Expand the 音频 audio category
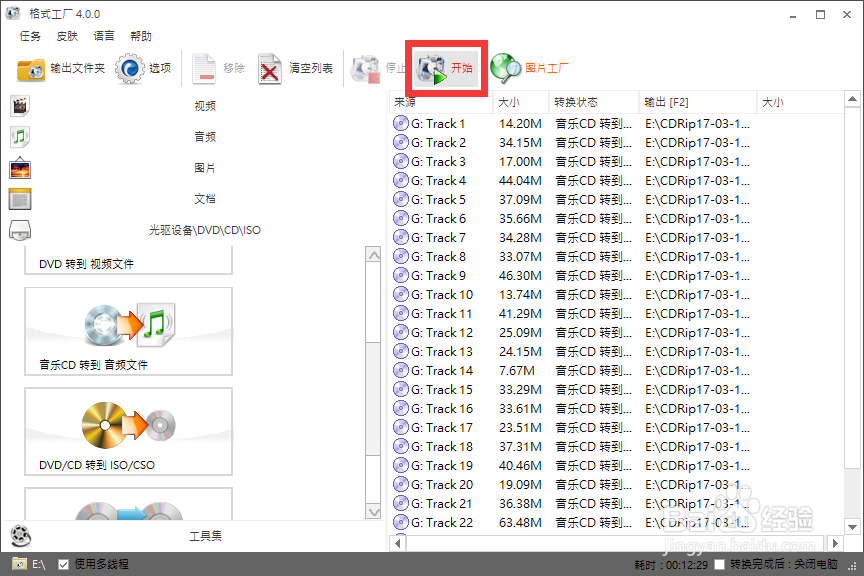Viewport: 864px width, 576px height. point(205,136)
